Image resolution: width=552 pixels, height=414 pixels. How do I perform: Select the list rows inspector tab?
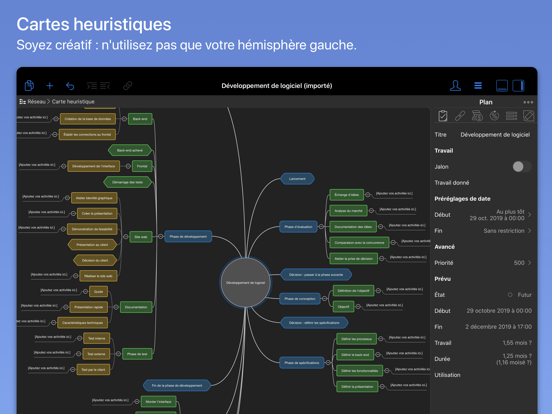(511, 115)
